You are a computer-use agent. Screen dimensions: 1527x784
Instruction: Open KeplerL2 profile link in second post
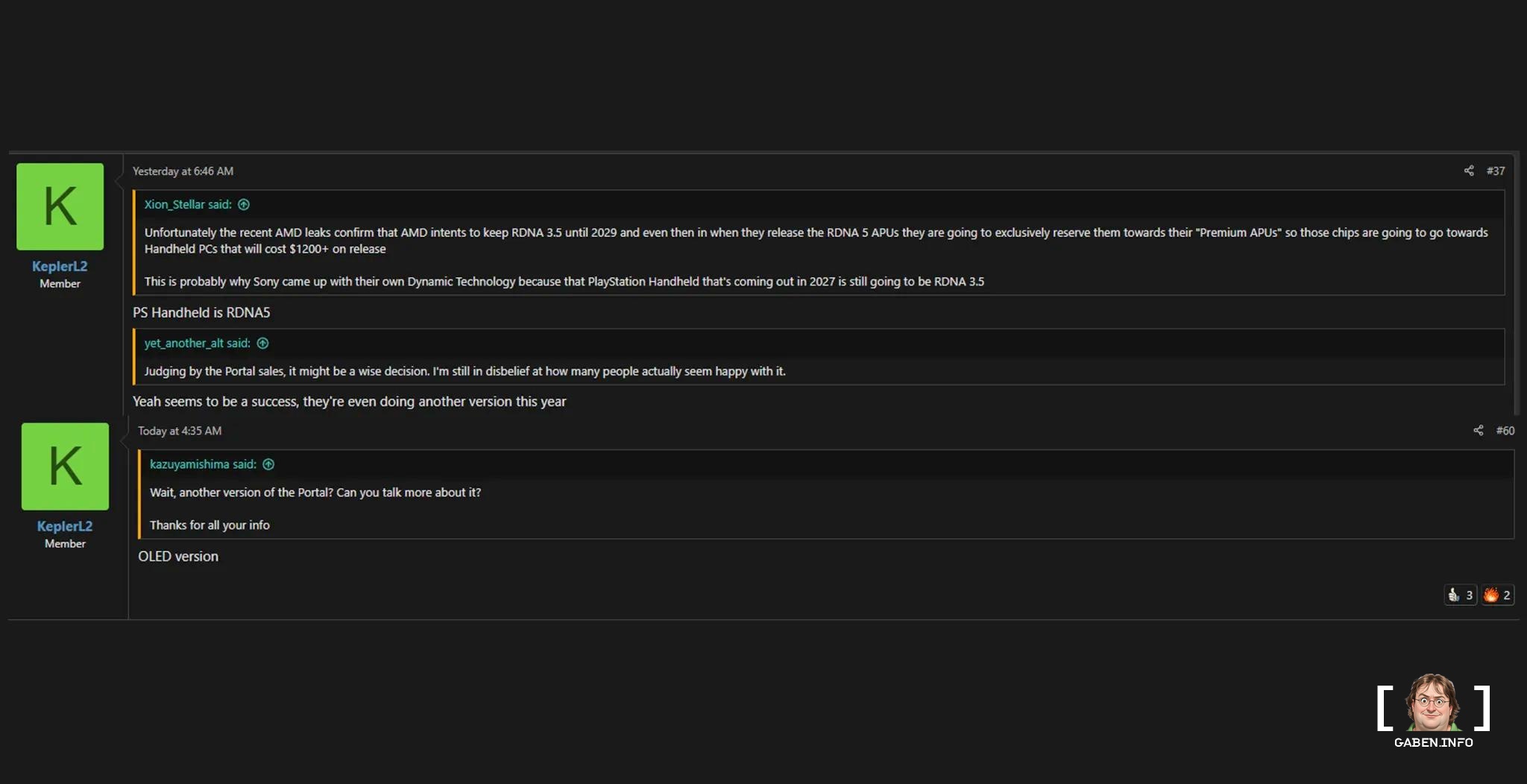[65, 526]
